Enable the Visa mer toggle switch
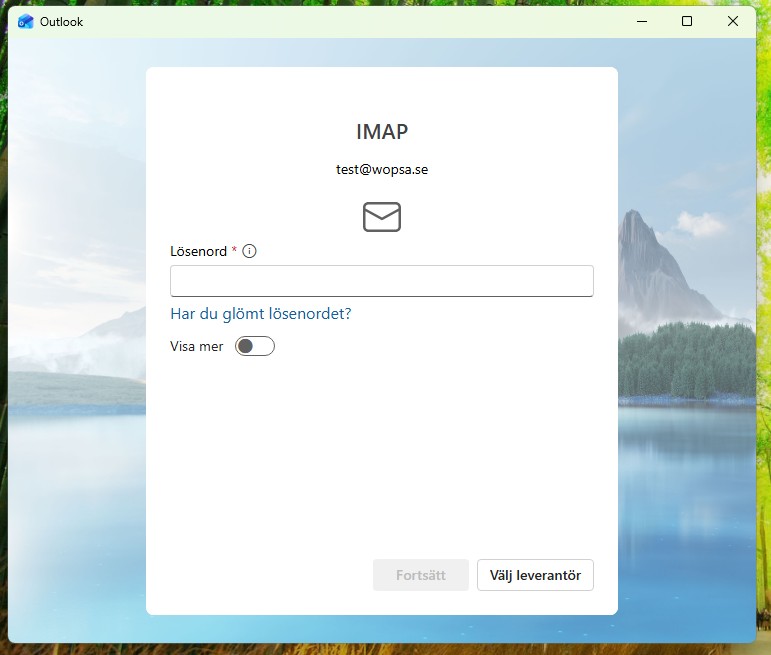771x655 pixels. pyautogui.click(x=254, y=346)
